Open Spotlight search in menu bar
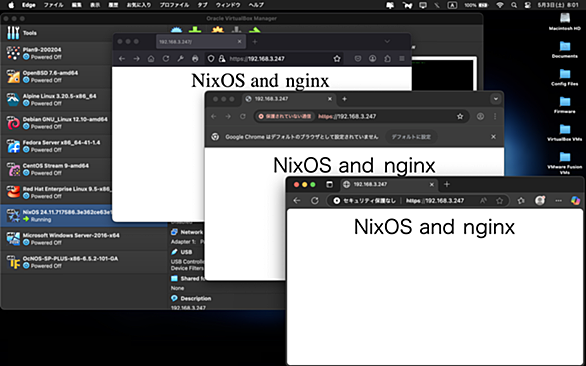Viewport: 586px width, 366px height. 514,5
